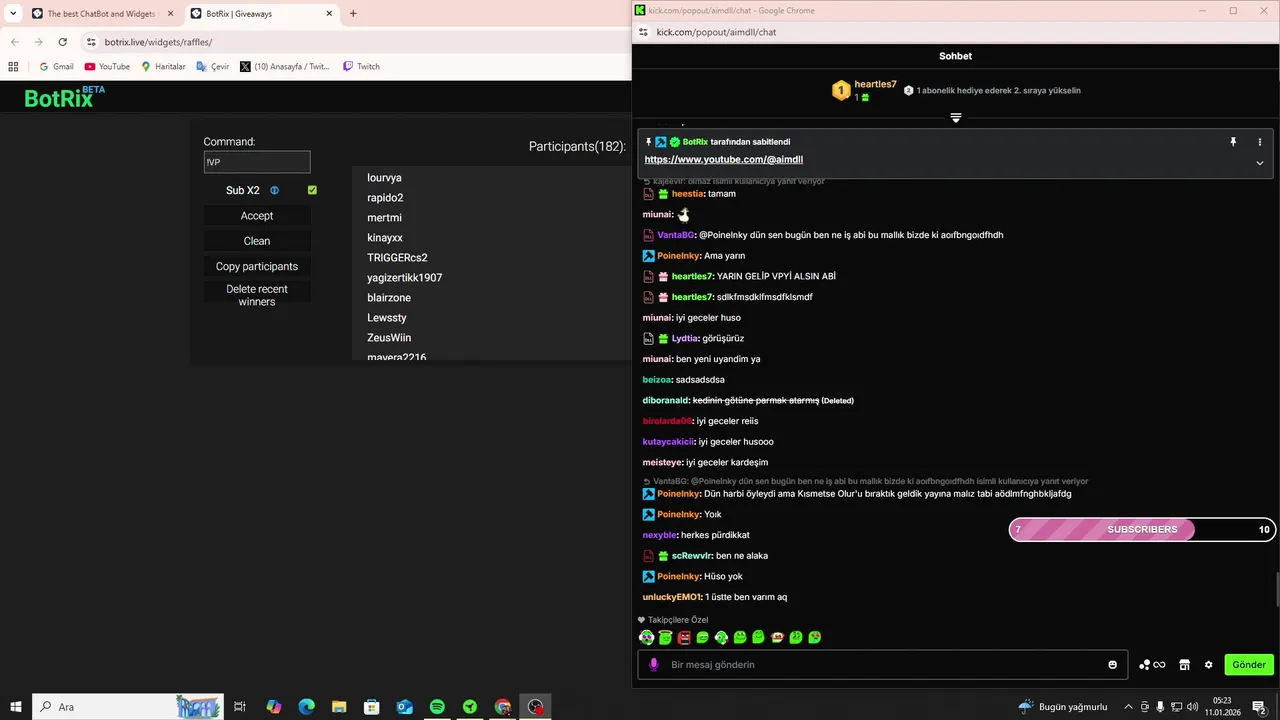Screen dimensions: 1280x720
Task: Click the subscribers goal progress bar
Action: click(1142, 530)
